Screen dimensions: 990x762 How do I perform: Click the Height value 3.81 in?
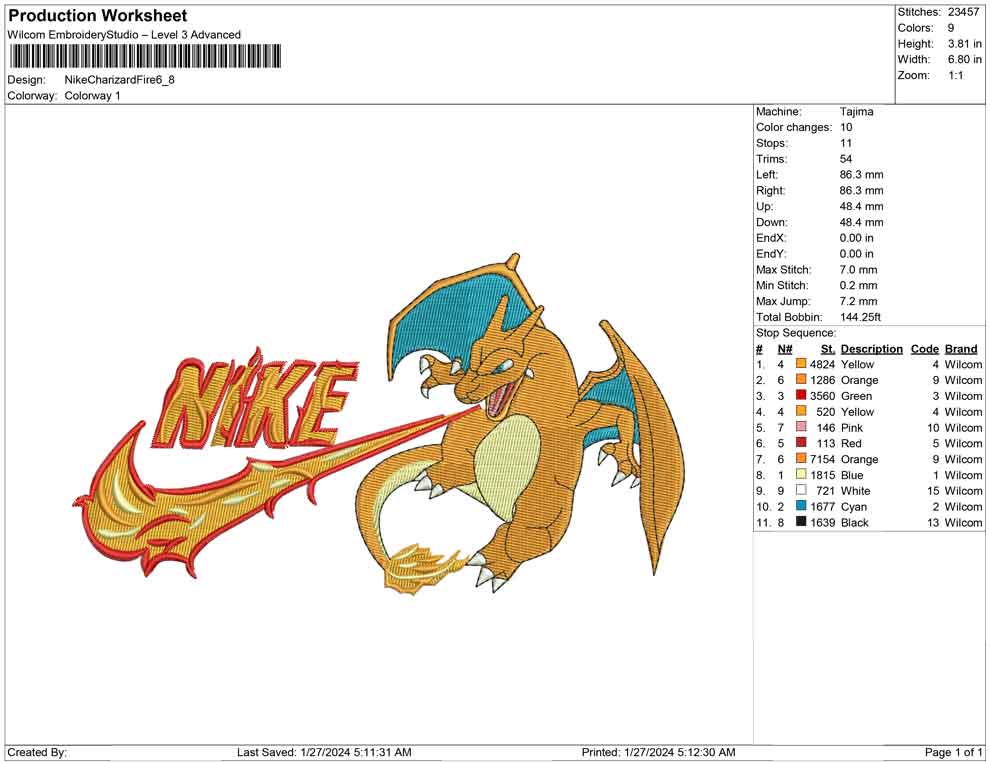click(x=965, y=44)
